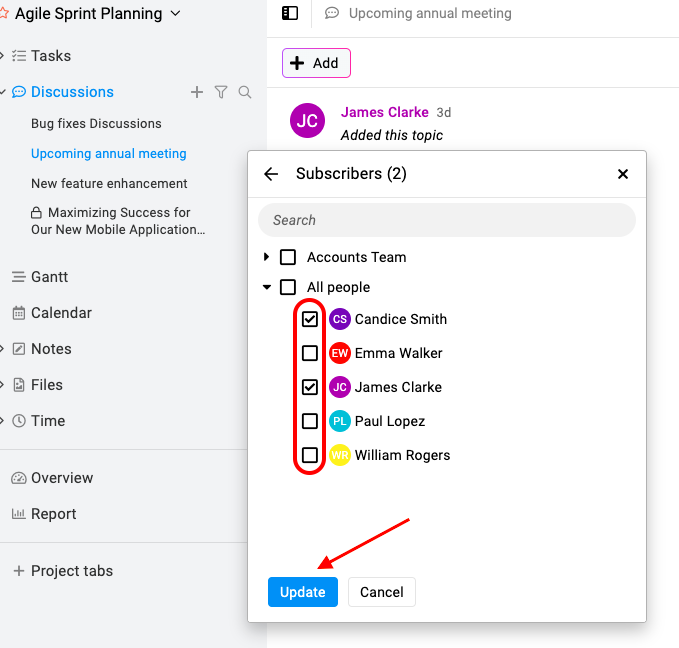Check the Emma Walker checkbox
Image resolution: width=679 pixels, height=648 pixels.
pyautogui.click(x=310, y=353)
